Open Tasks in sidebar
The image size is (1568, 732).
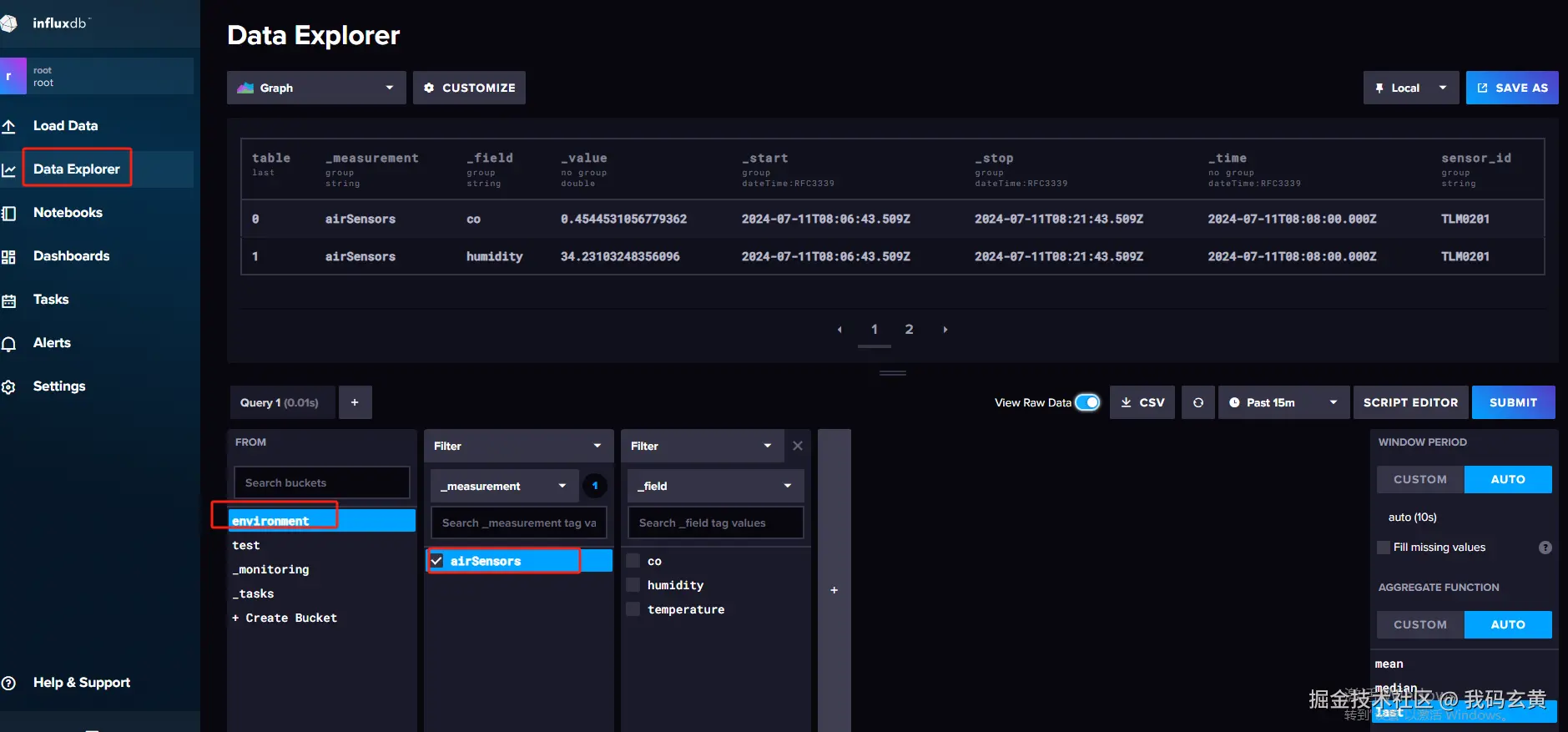(51, 300)
